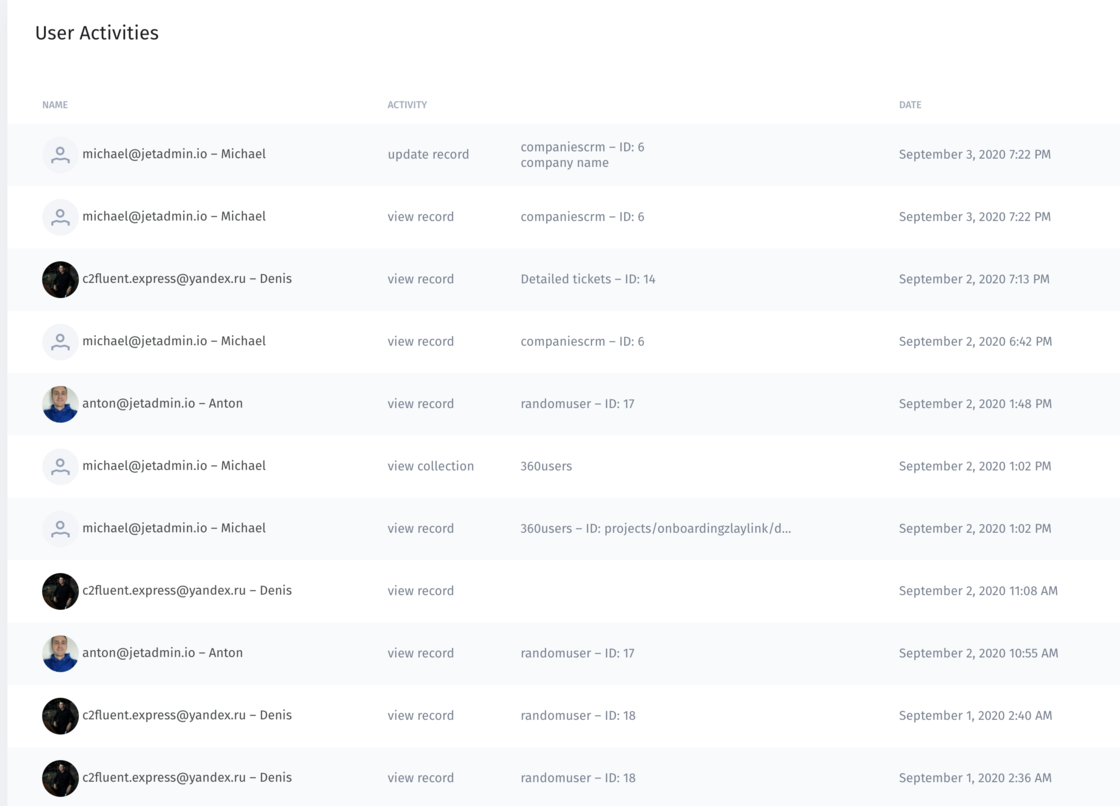The height and width of the screenshot is (806, 1120).
Task: Click 'michael@jetadmin.io – Michael' in update record row
Action: tap(174, 154)
